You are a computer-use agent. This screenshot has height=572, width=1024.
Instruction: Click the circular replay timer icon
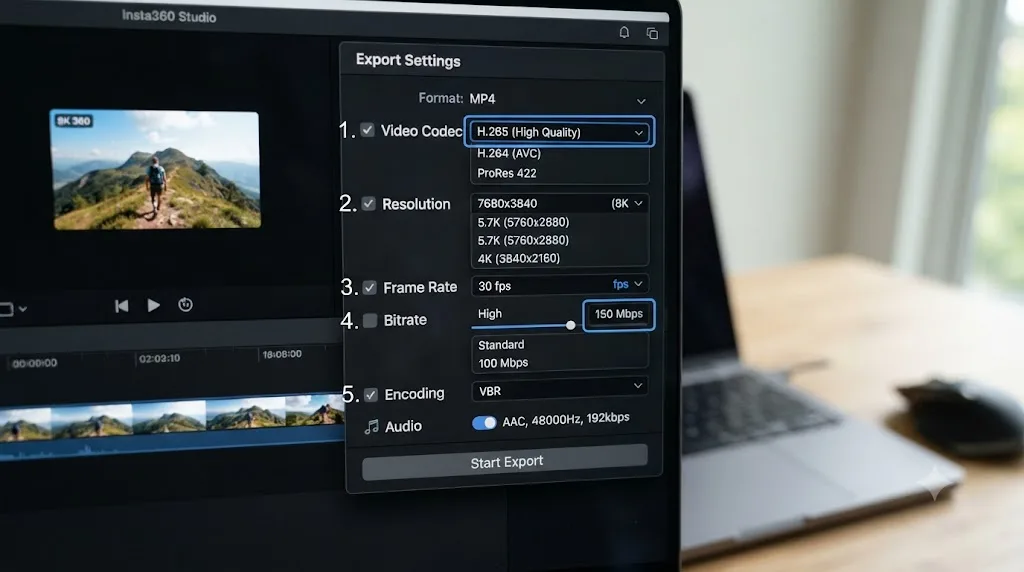point(185,305)
